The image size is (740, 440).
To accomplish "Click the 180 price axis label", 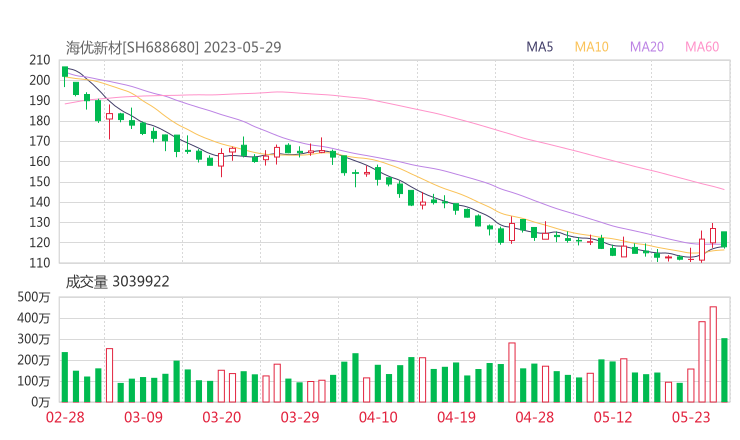I will pyautogui.click(x=40, y=121).
